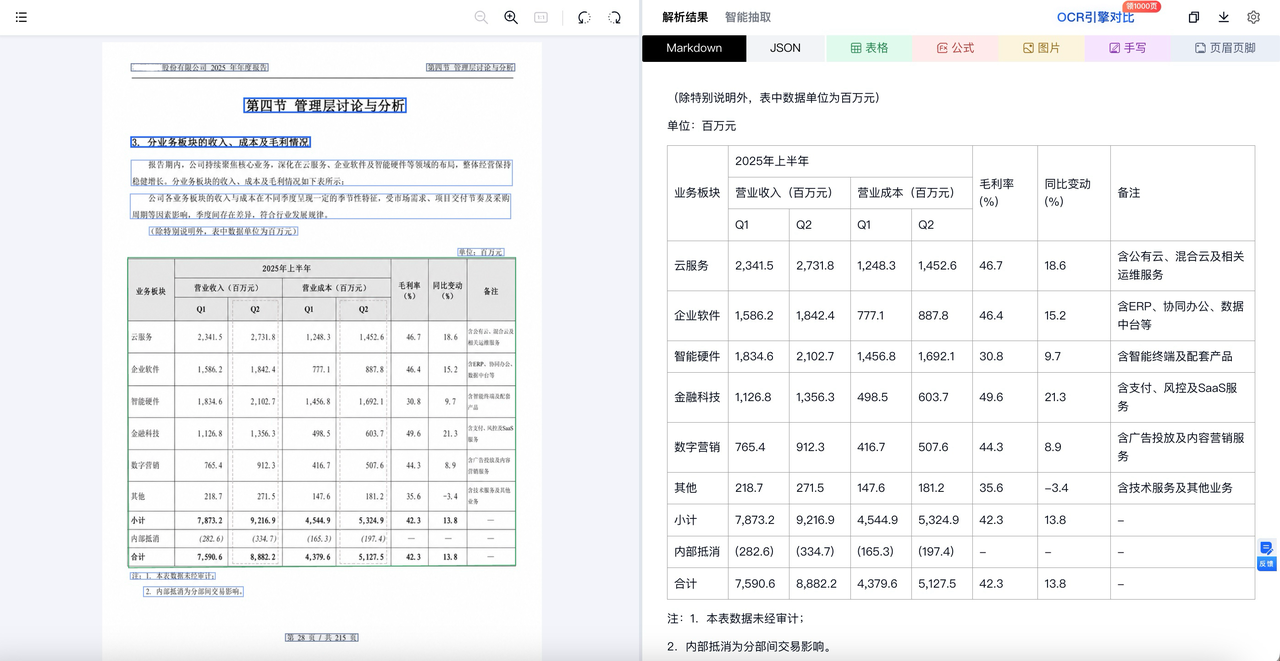Click the 单位:百万元 box in document
The height and width of the screenshot is (661, 1280).
tap(480, 252)
